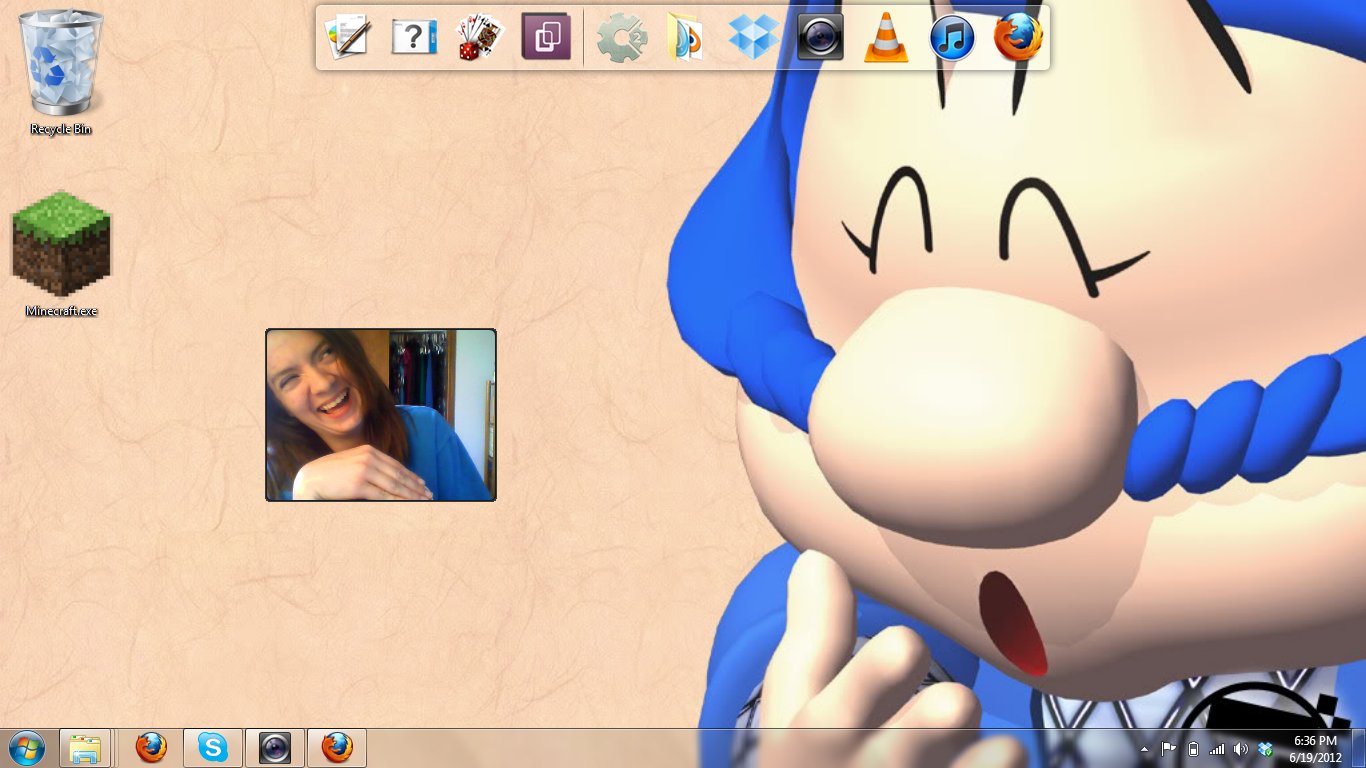
Task: Launch Dropbox from the top dock
Action: tap(753, 38)
